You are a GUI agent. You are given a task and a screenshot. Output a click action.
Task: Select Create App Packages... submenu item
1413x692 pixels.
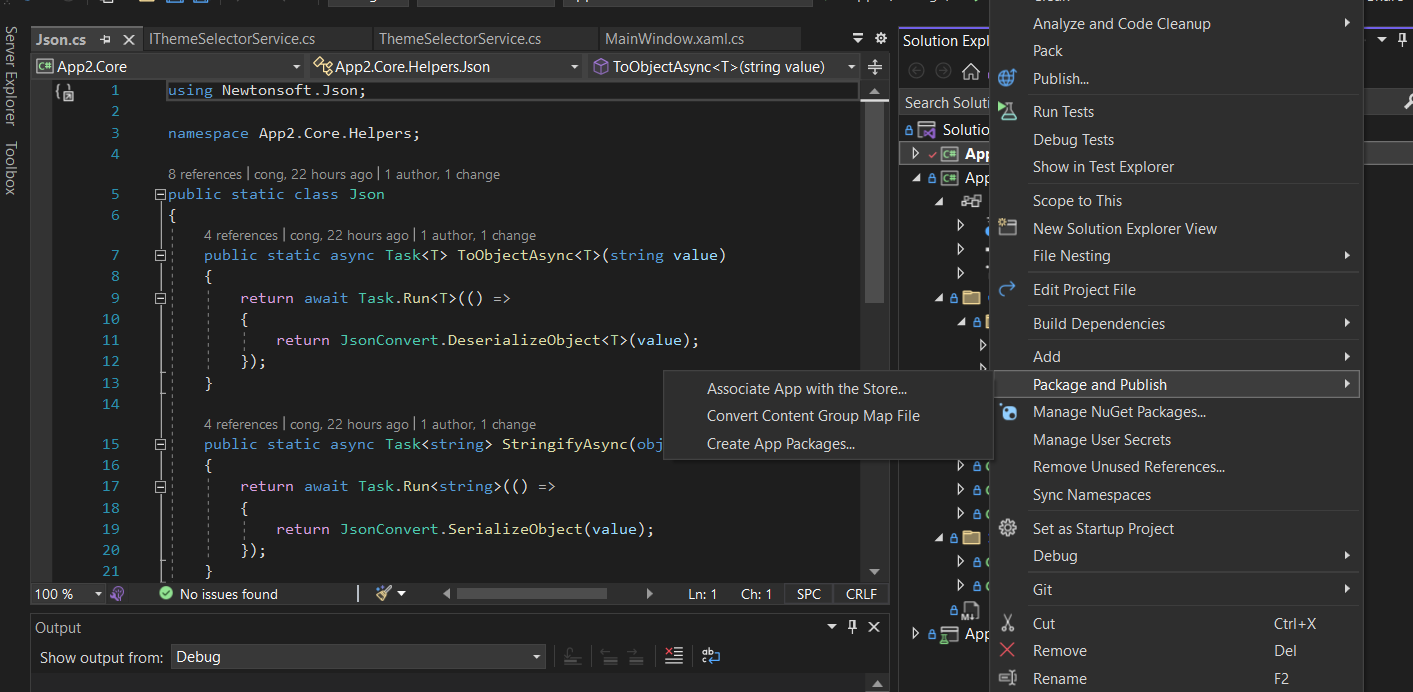[780, 444]
